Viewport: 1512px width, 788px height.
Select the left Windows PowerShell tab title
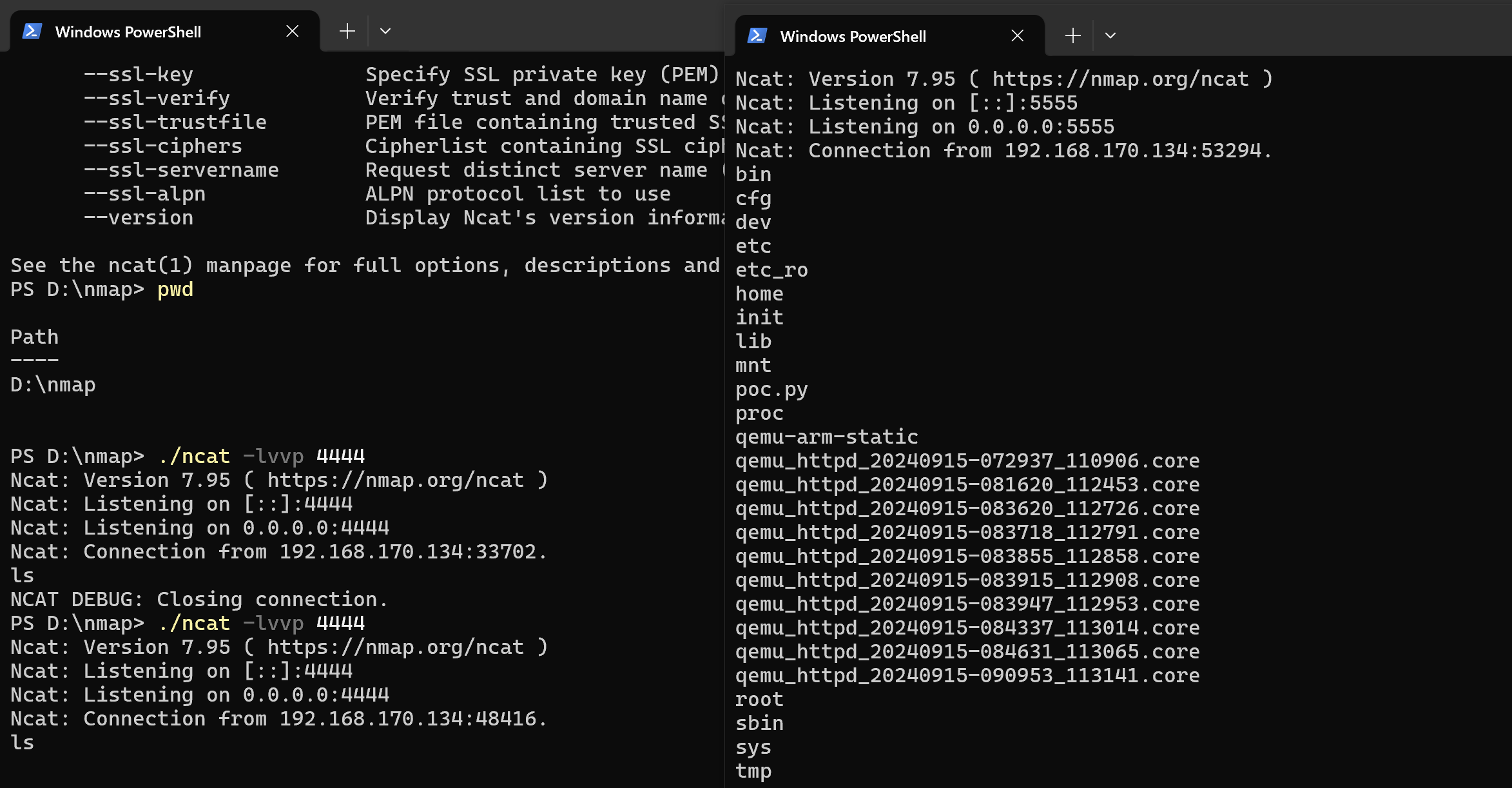(128, 32)
